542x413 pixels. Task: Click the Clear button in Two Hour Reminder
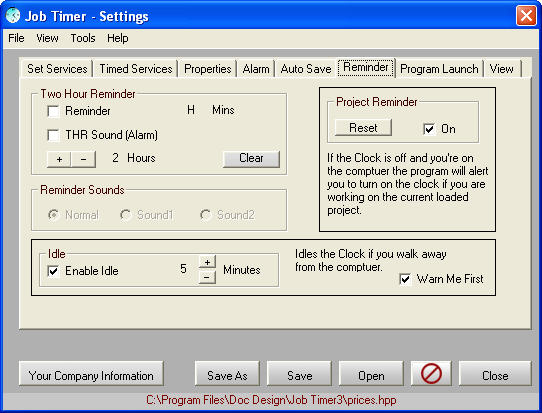click(251, 158)
